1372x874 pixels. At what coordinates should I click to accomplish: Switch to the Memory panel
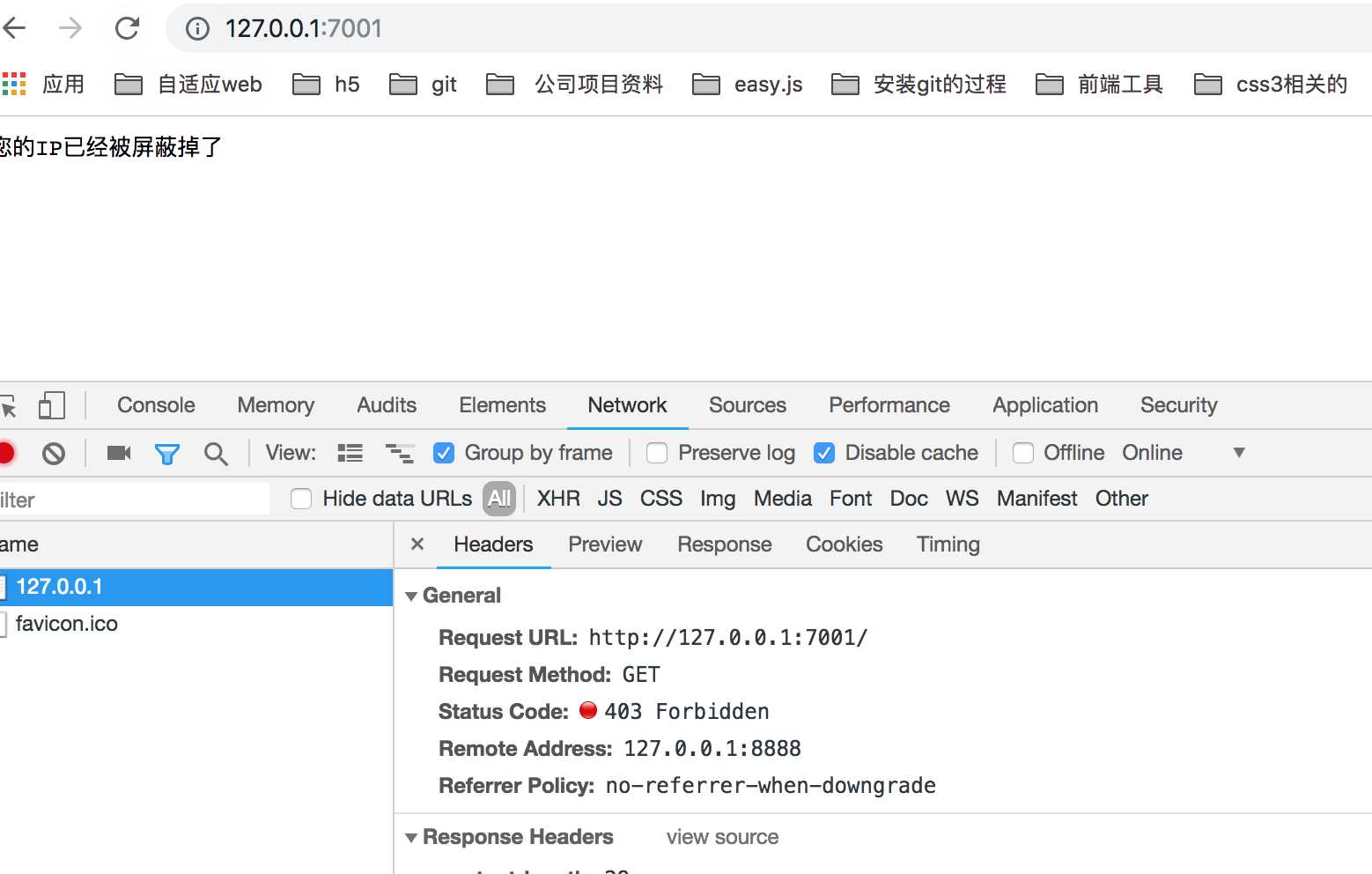pyautogui.click(x=276, y=405)
